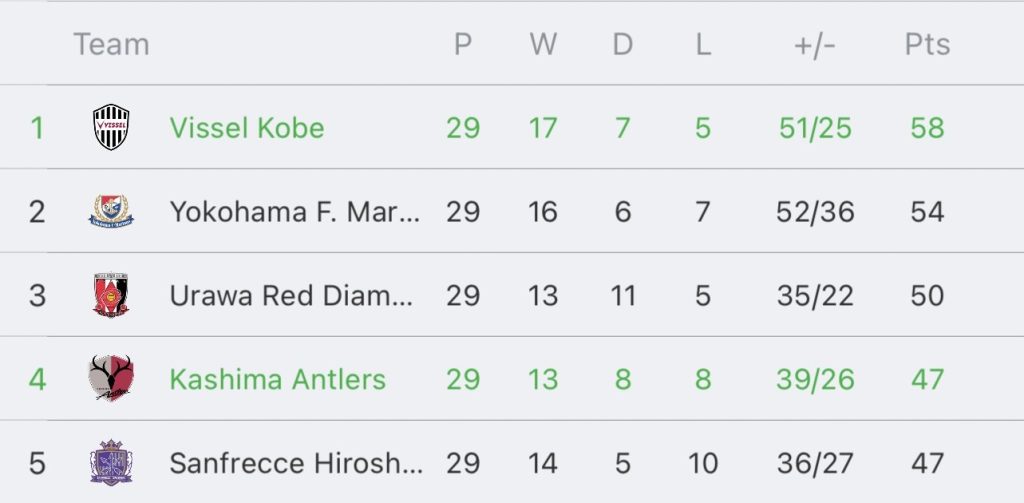This screenshot has height=503, width=1024.
Task: Select the truncated Sanfrecce Hirosh… name
Action: (x=296, y=463)
